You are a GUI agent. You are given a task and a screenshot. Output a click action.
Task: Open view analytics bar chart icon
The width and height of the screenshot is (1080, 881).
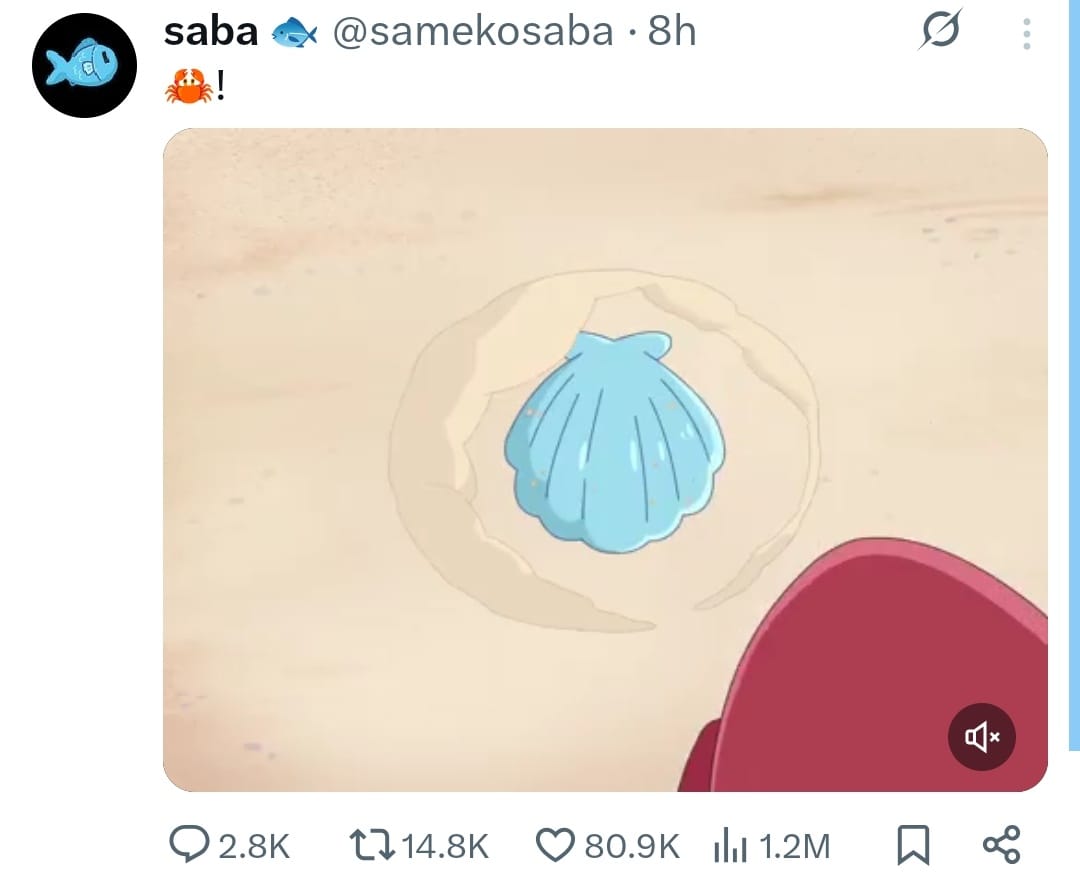[730, 845]
